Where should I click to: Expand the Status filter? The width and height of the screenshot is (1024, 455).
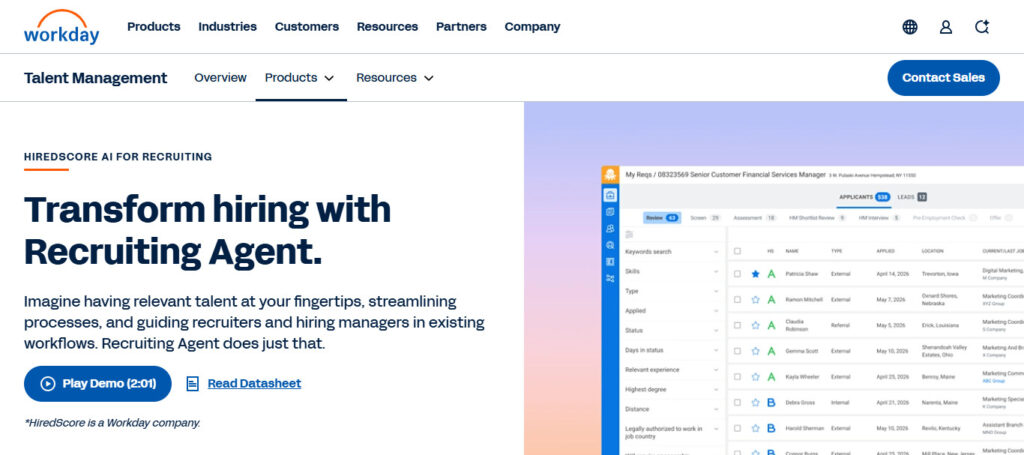(672, 330)
